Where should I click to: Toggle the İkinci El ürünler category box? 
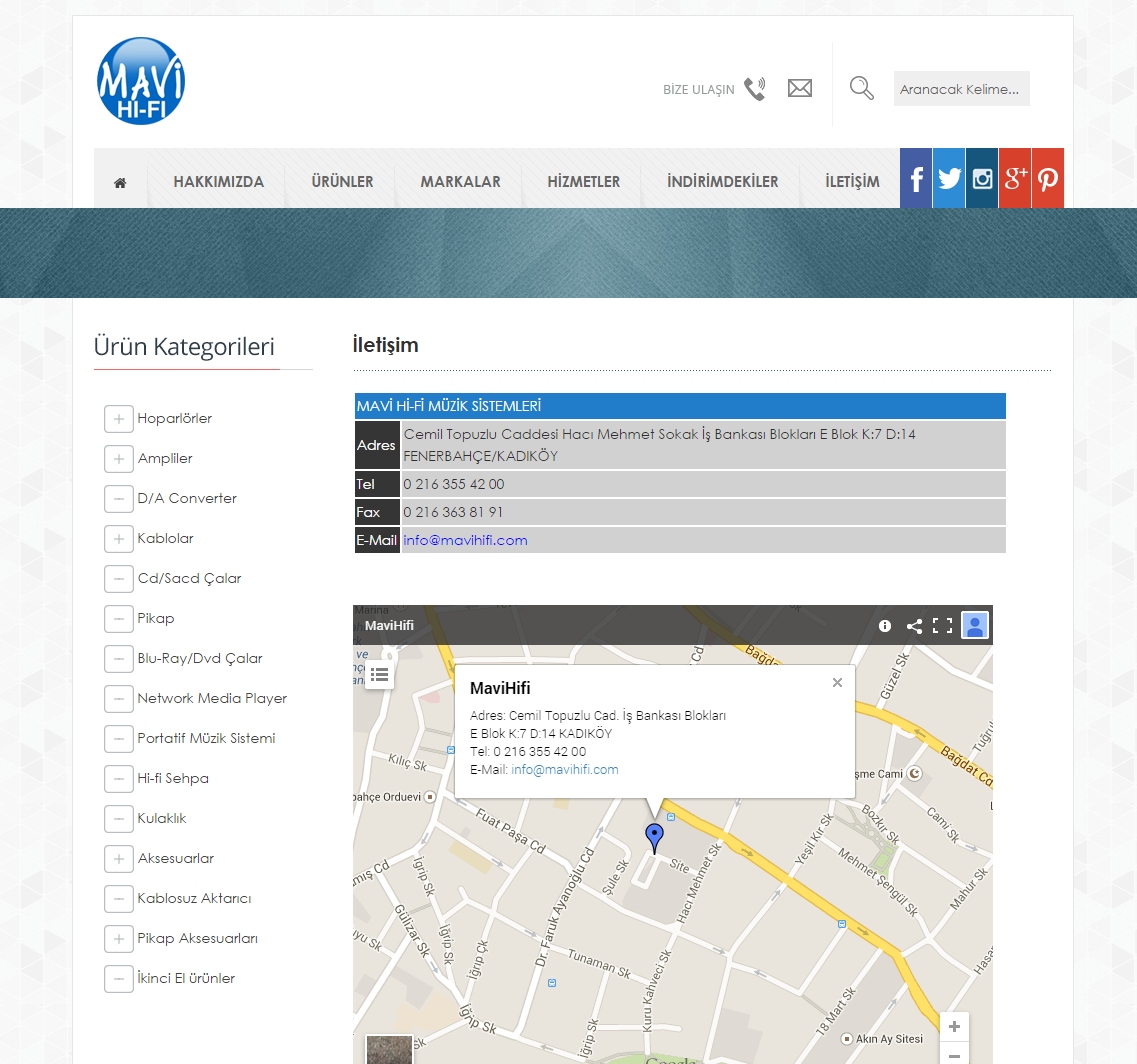click(x=119, y=978)
